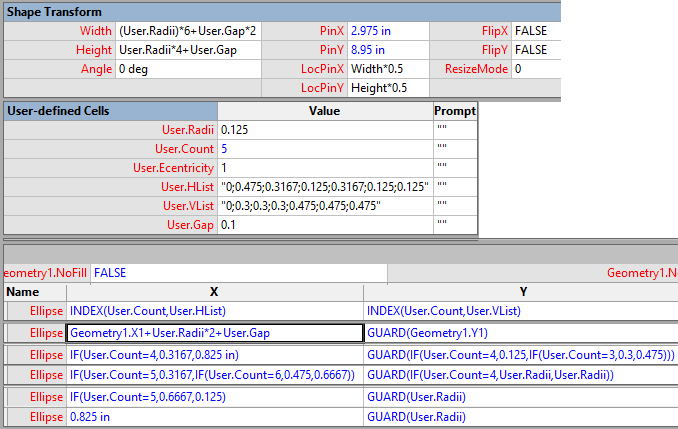Click the ResizeMode value cell
This screenshot has width=678, height=429.
535,69
